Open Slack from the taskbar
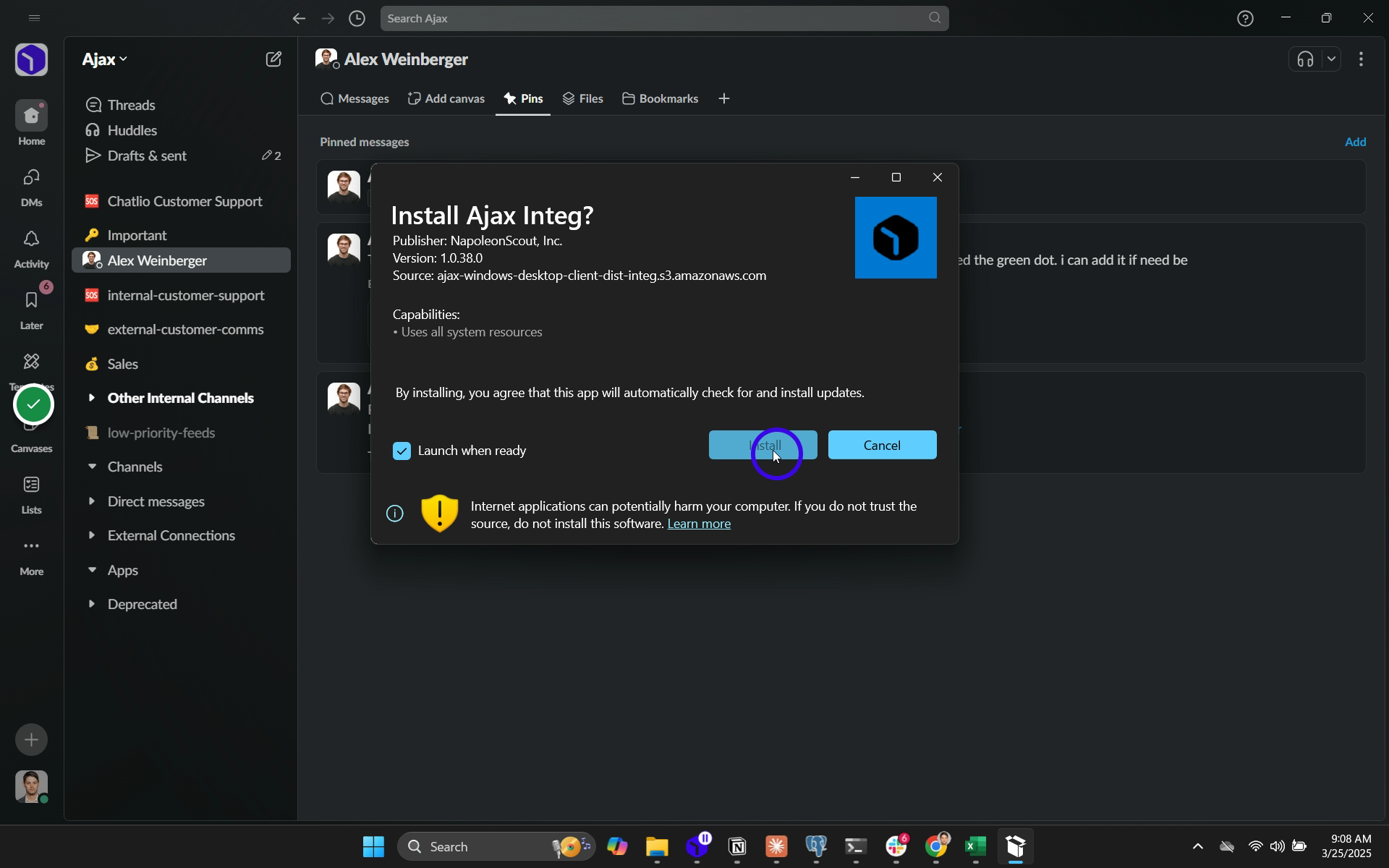Image resolution: width=1389 pixels, height=868 pixels. 896,846
